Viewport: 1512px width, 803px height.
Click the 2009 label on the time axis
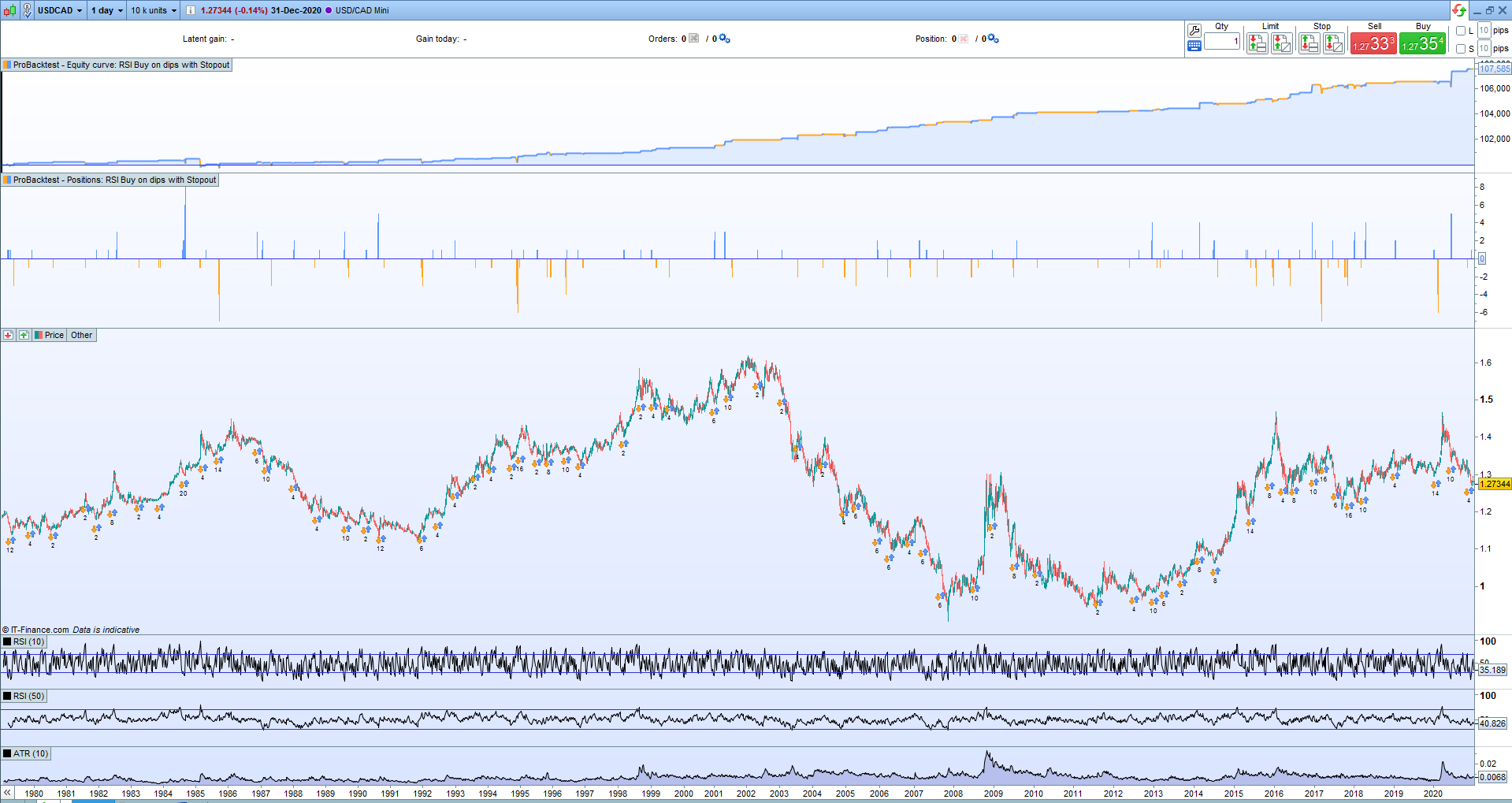994,794
